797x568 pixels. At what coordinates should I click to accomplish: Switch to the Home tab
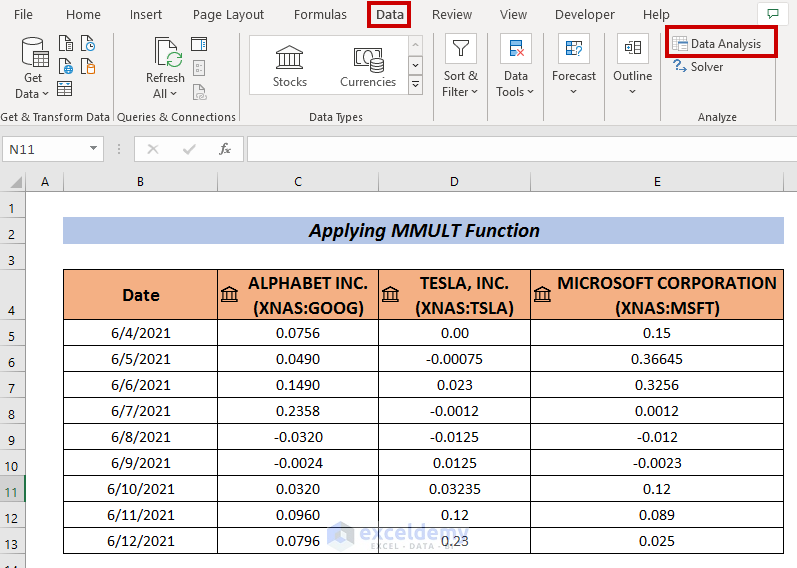click(83, 14)
